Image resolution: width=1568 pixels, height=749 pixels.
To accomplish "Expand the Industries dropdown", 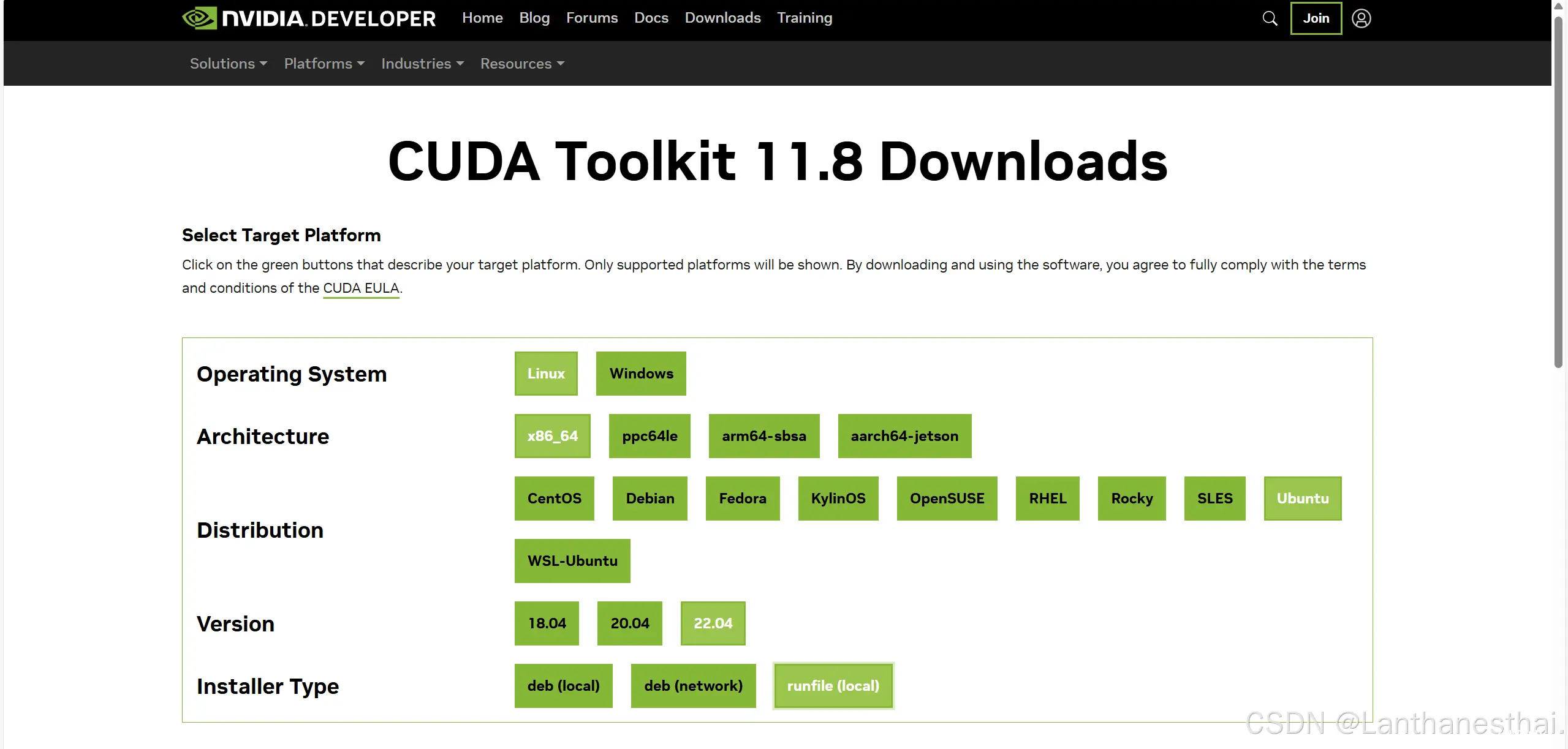I will point(422,64).
